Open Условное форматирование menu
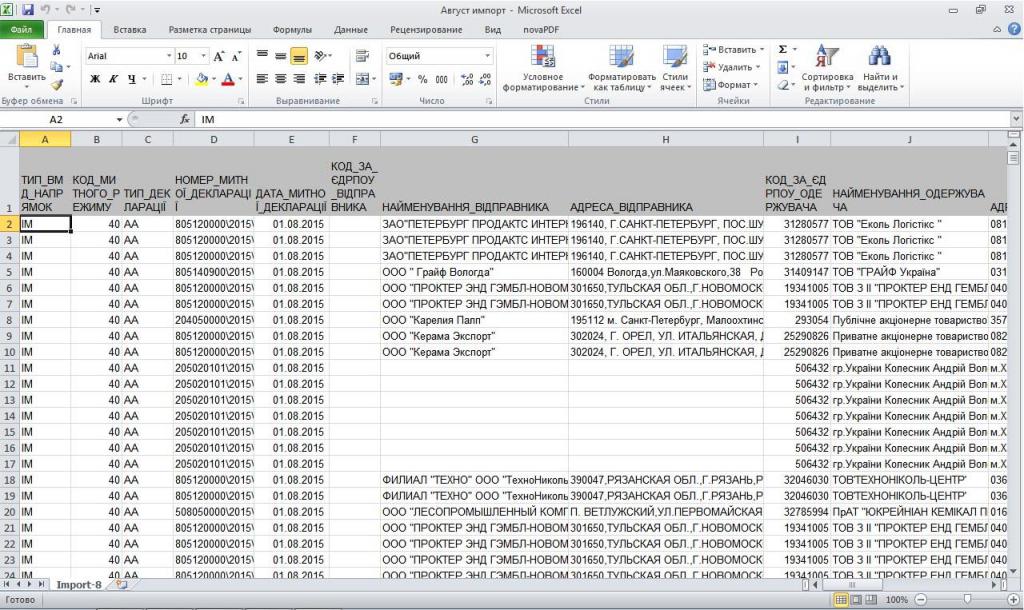This screenshot has height=610, width=1024. (543, 68)
